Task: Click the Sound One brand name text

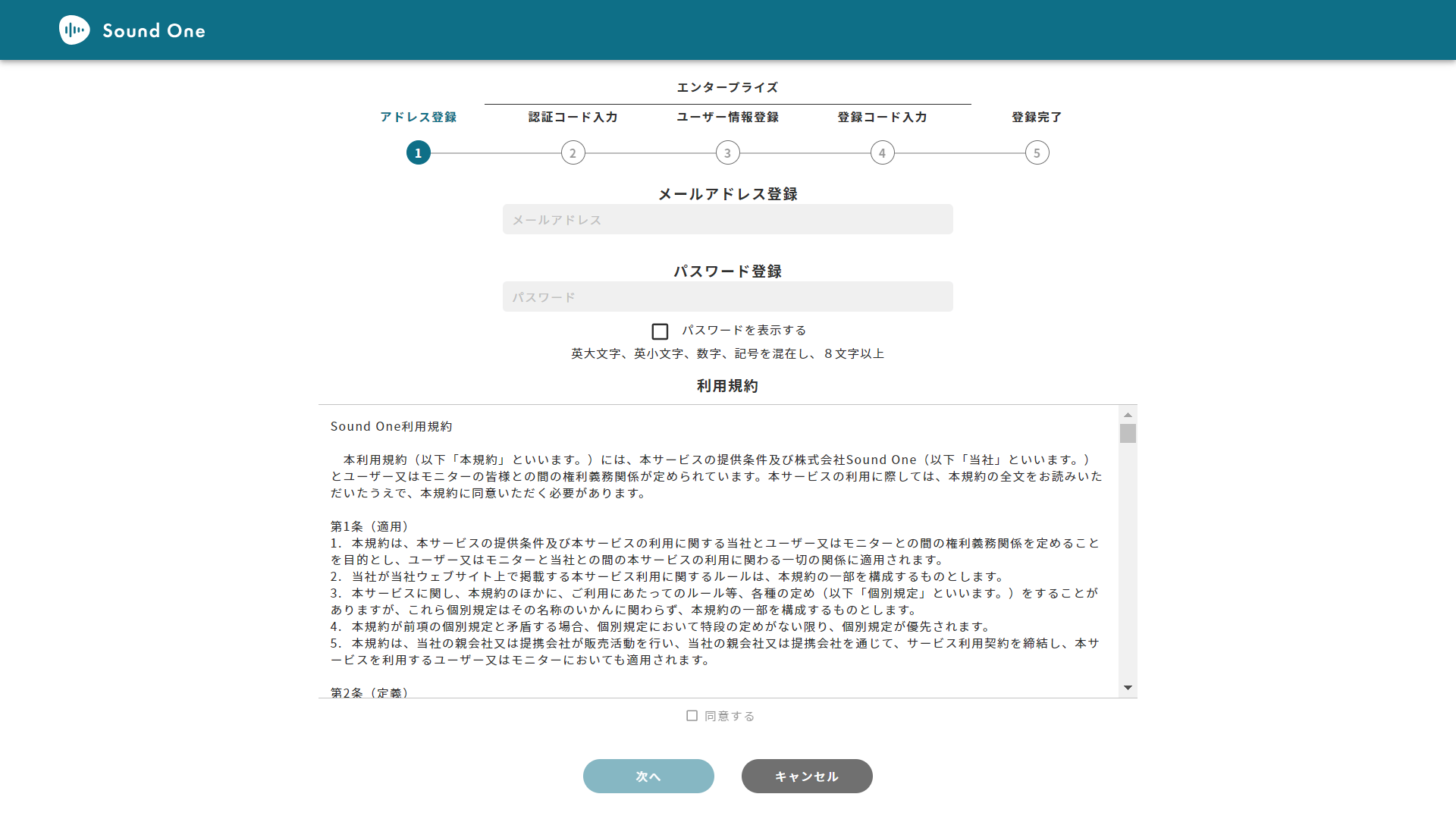Action: (x=154, y=31)
